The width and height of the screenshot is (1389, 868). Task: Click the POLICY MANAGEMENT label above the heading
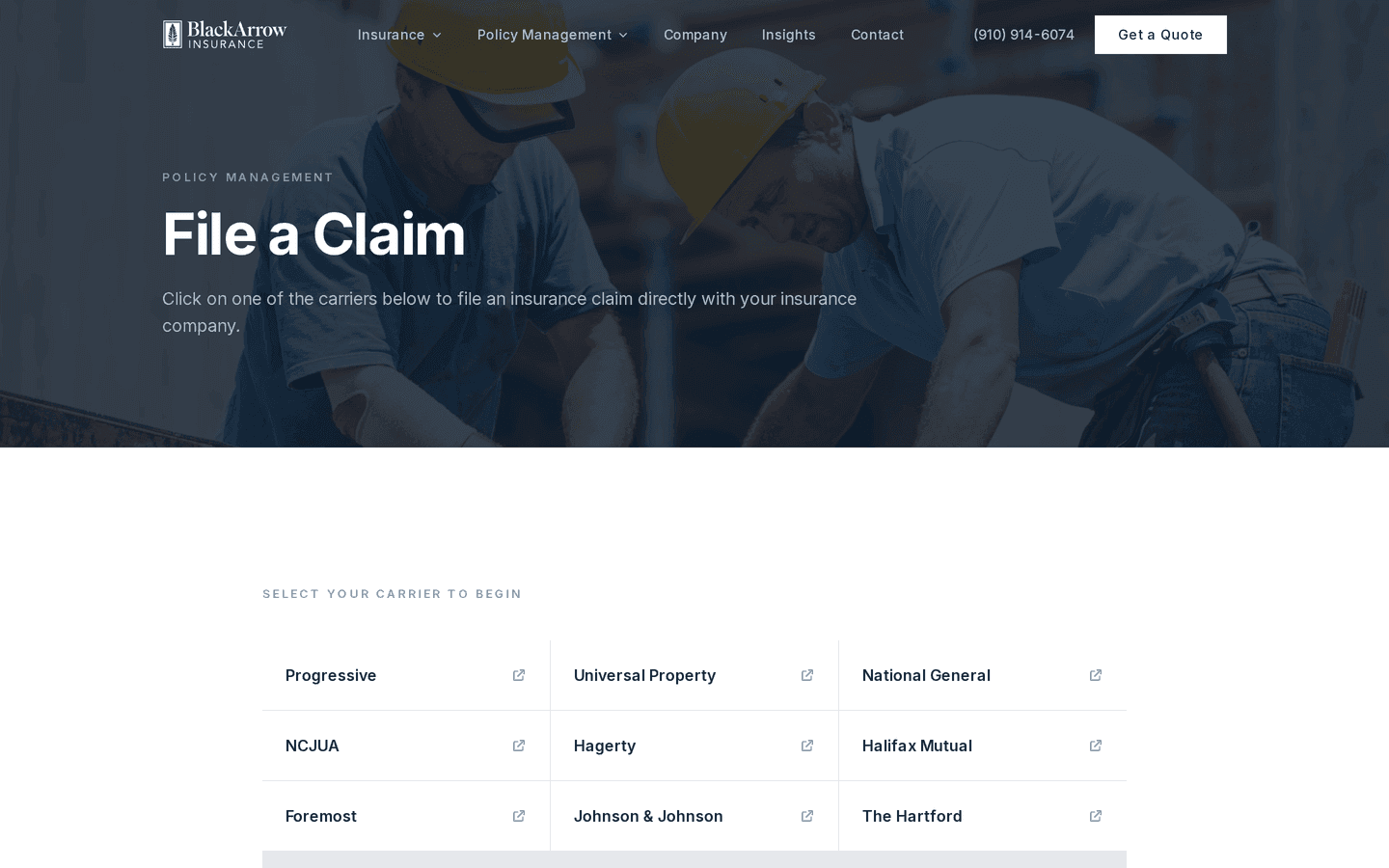tap(248, 177)
